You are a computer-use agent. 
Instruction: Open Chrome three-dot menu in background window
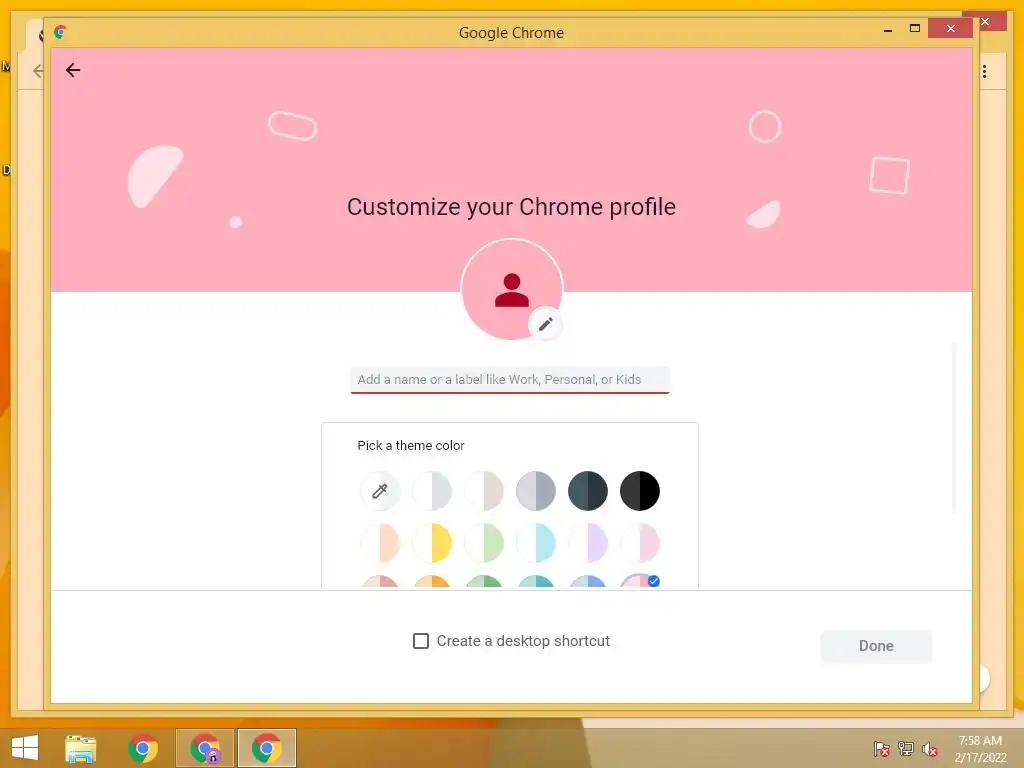(985, 72)
